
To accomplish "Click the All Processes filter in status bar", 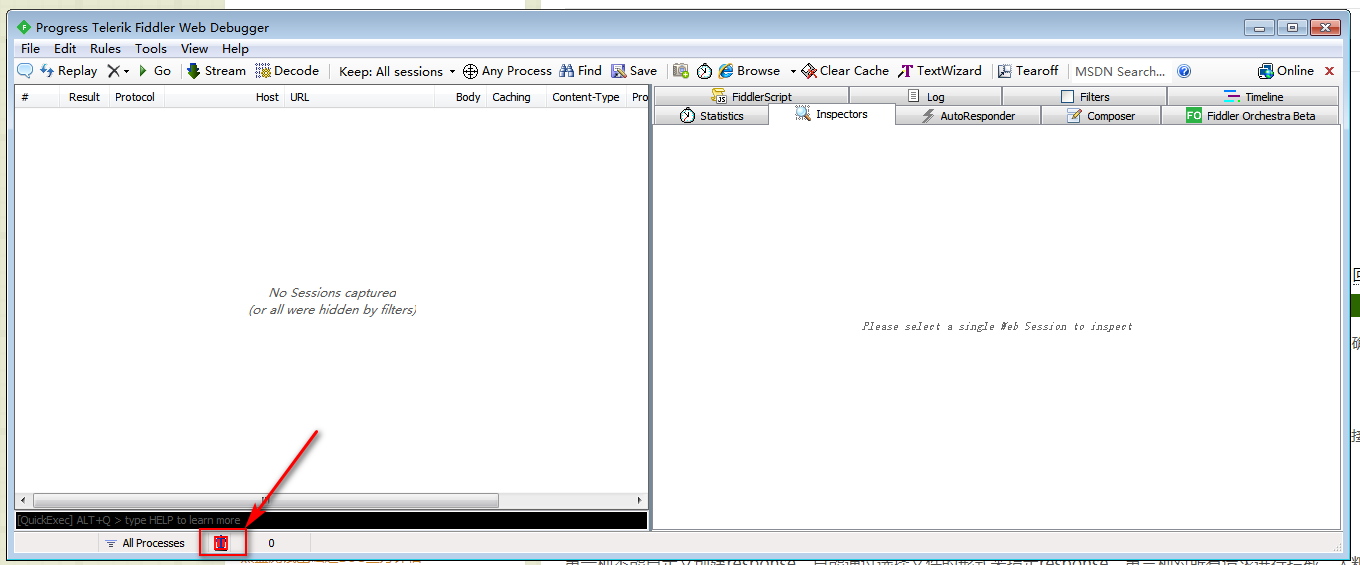I will (145, 543).
